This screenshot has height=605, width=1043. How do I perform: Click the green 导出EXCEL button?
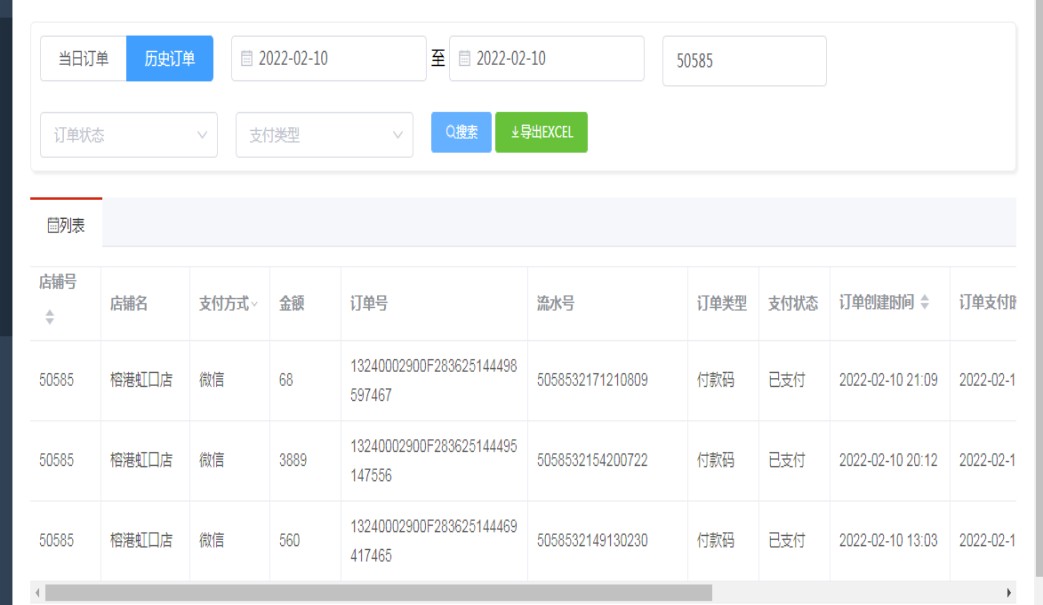click(x=541, y=132)
